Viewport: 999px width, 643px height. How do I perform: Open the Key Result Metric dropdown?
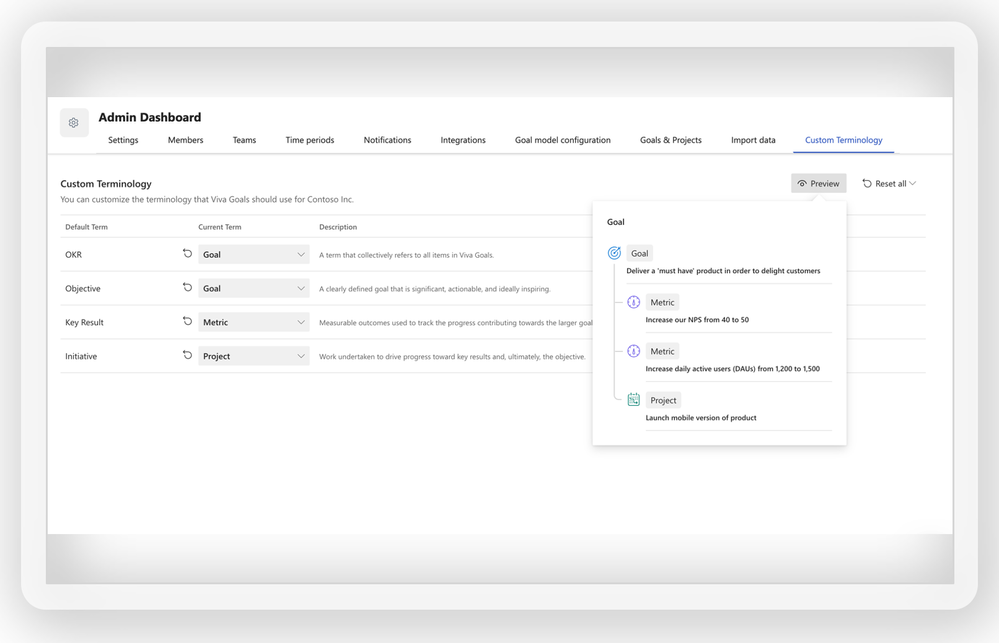point(254,322)
